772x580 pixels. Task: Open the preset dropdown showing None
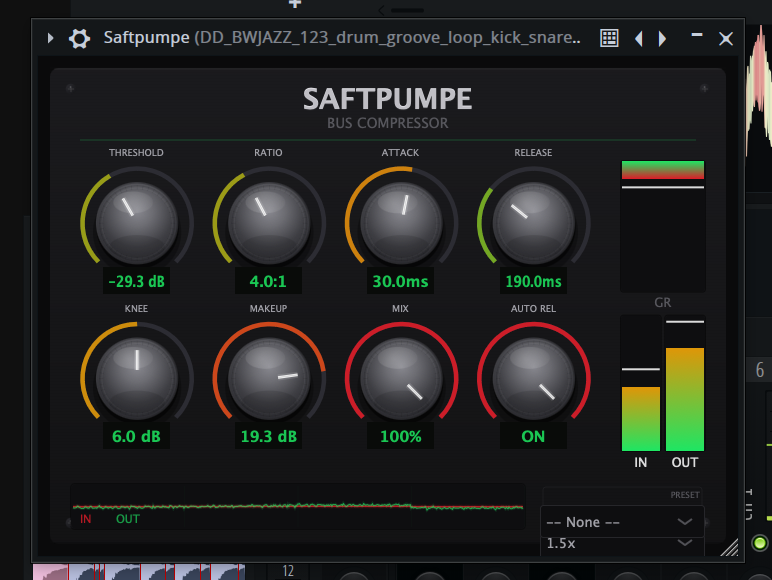[x=622, y=521]
